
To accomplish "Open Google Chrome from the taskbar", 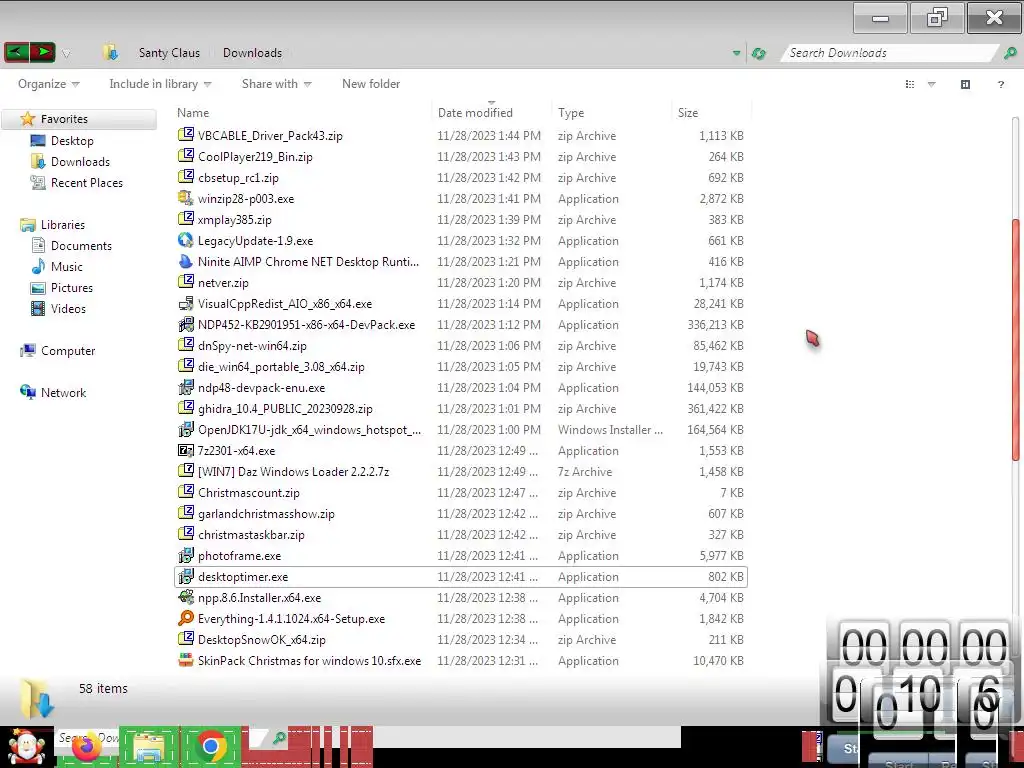I will (210, 746).
